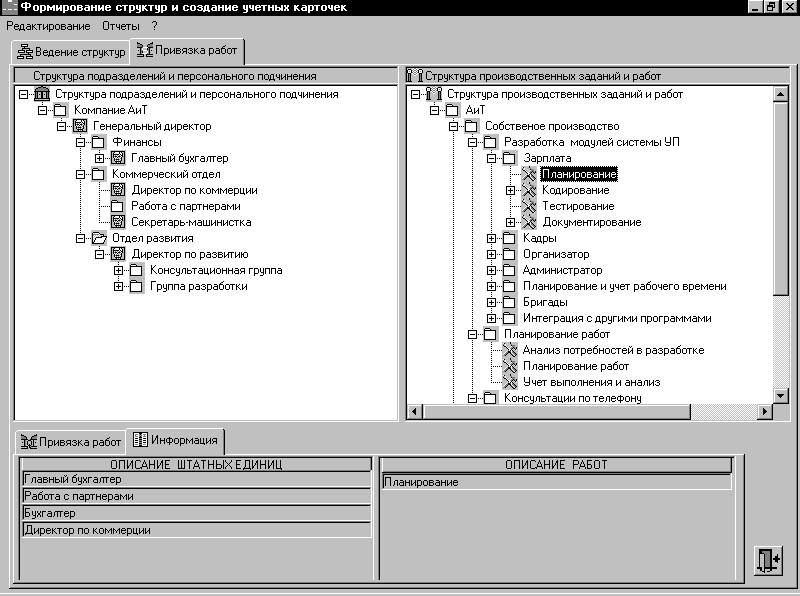Expand the Администратор folder node
The height and width of the screenshot is (596, 800).
click(x=491, y=270)
